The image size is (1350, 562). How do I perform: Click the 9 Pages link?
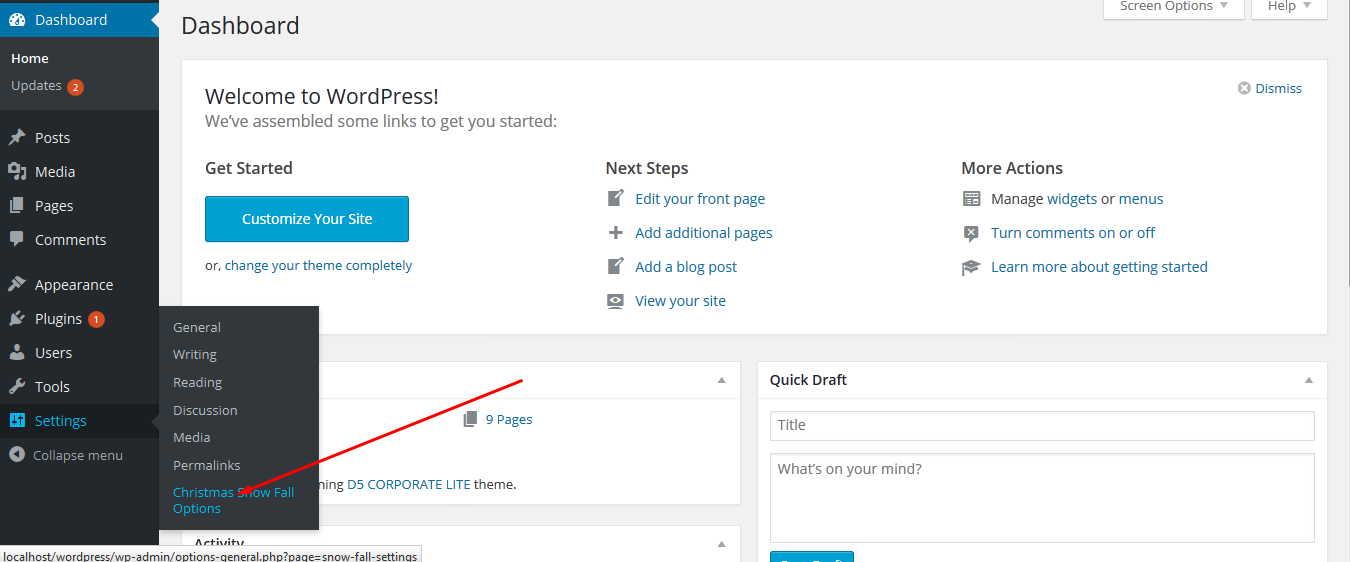[x=508, y=419]
